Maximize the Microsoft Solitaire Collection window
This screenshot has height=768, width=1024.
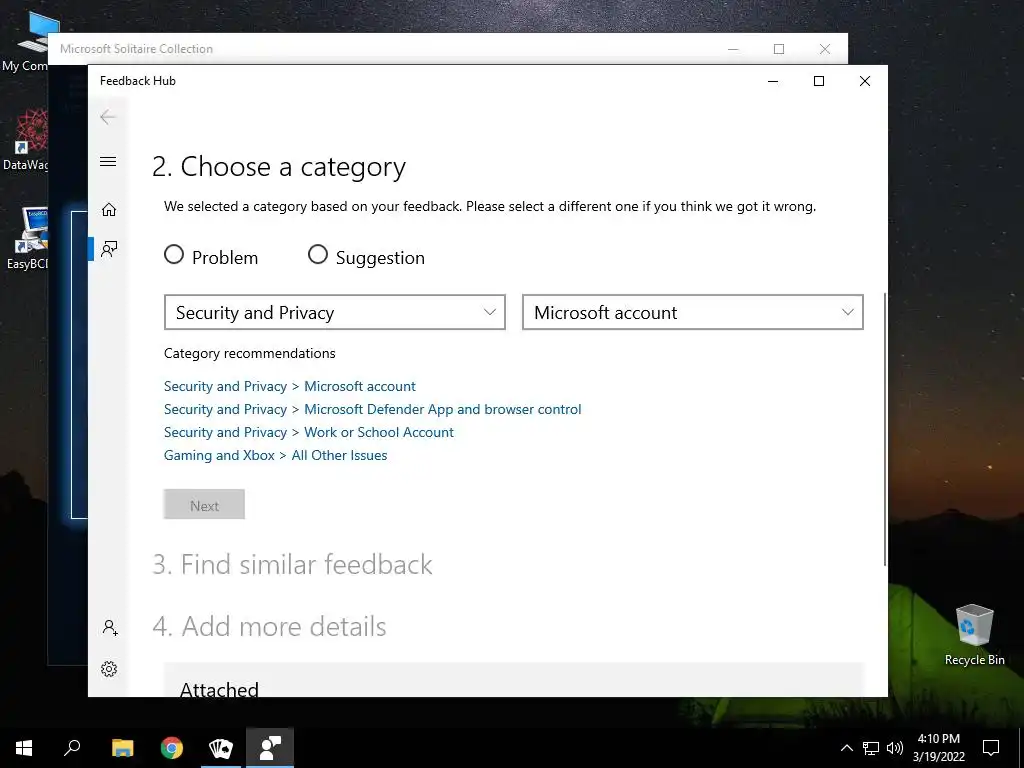(x=778, y=49)
